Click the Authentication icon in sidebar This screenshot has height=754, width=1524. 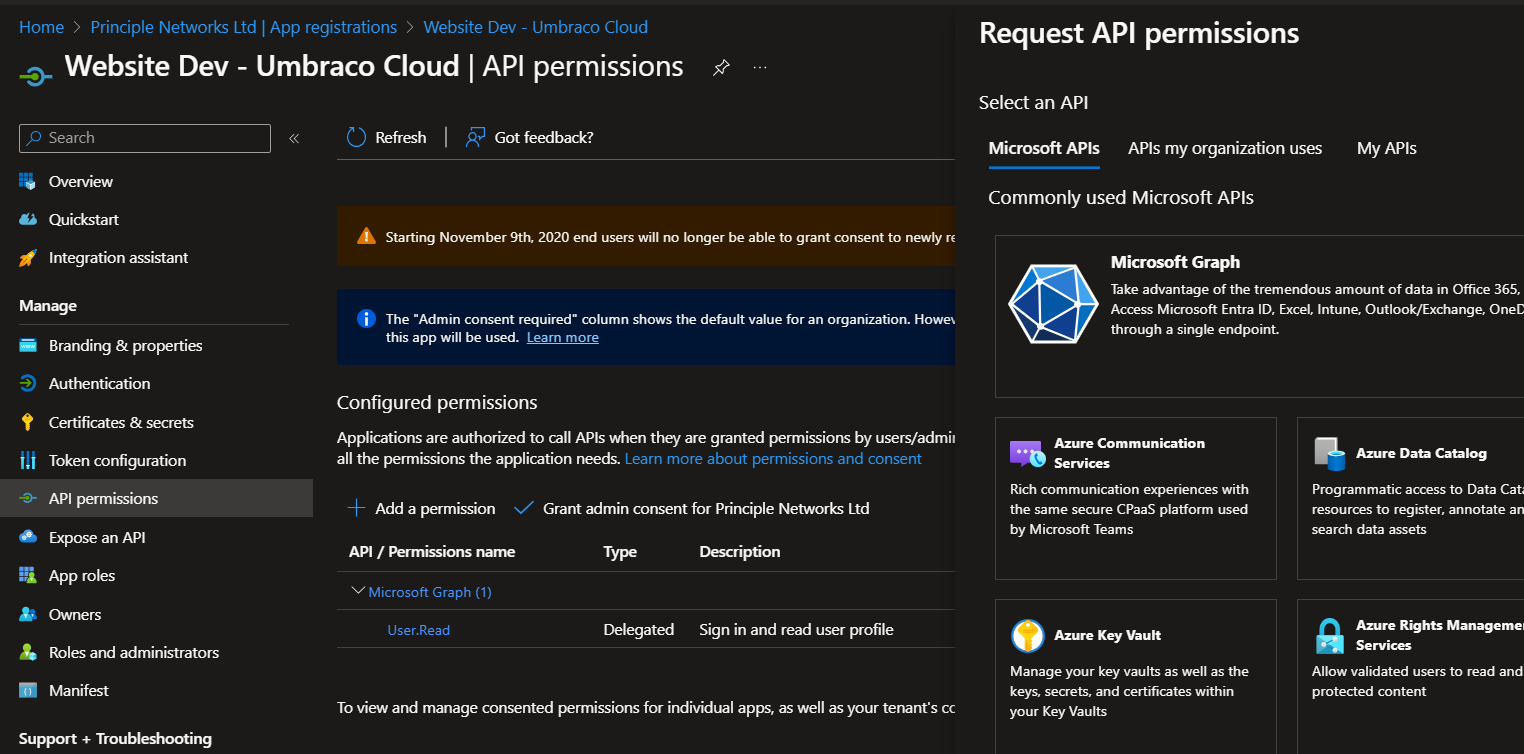28,384
